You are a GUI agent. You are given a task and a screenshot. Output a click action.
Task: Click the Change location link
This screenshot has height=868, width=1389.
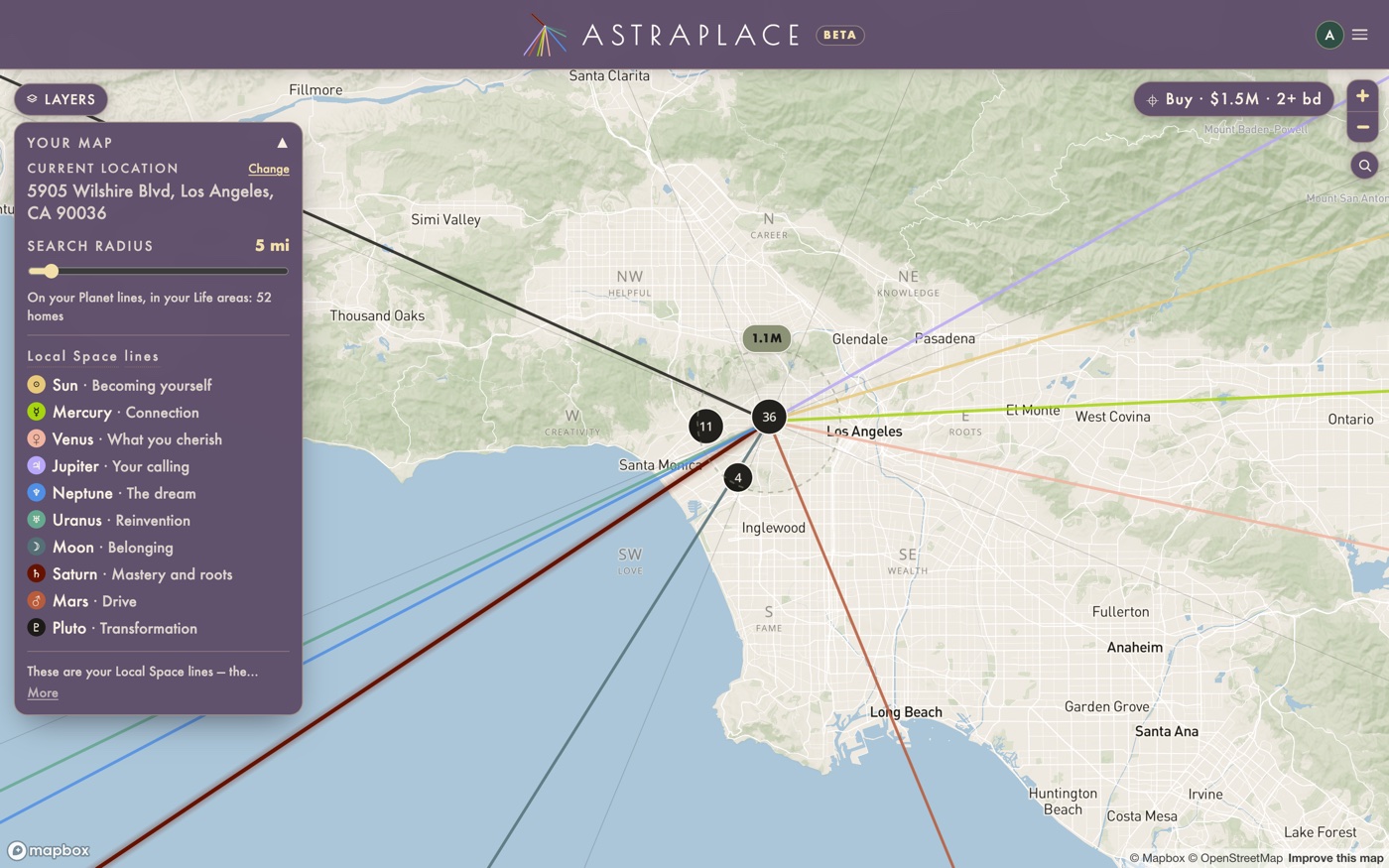(x=269, y=169)
